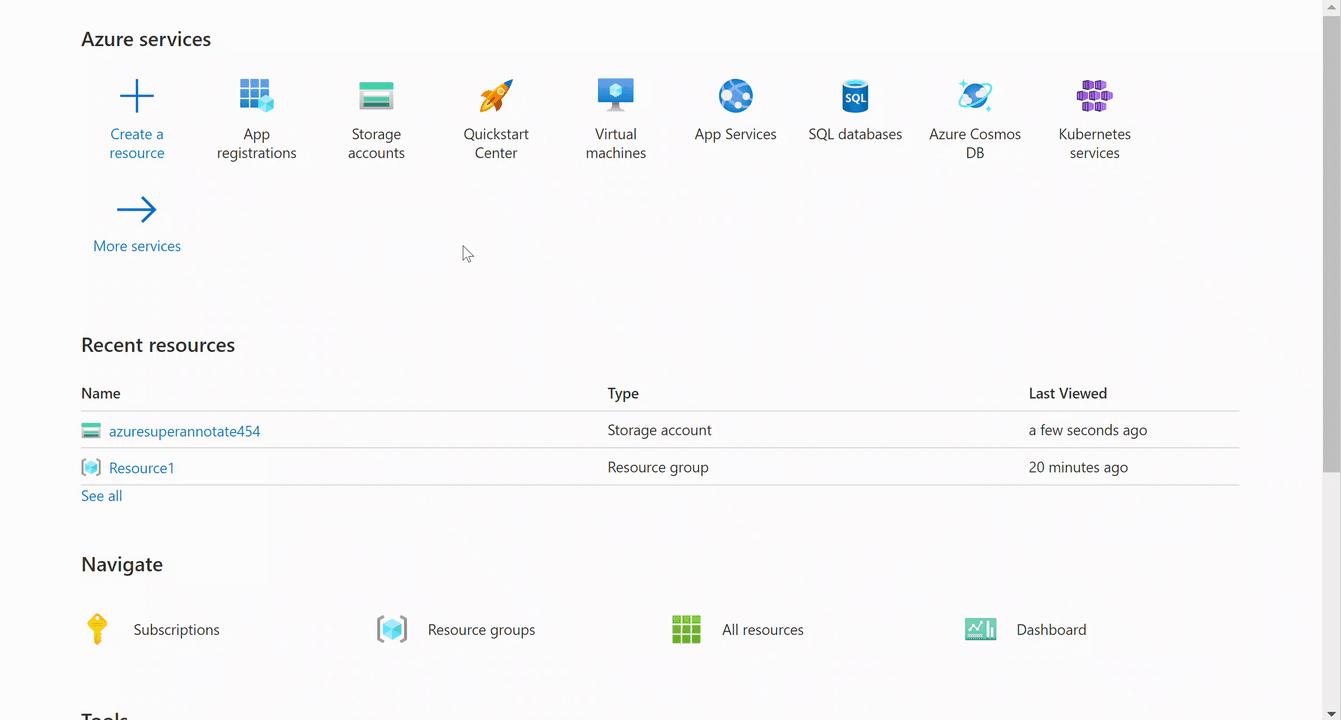Click the Storage account type cell
This screenshot has height=720, width=1341.
660,430
